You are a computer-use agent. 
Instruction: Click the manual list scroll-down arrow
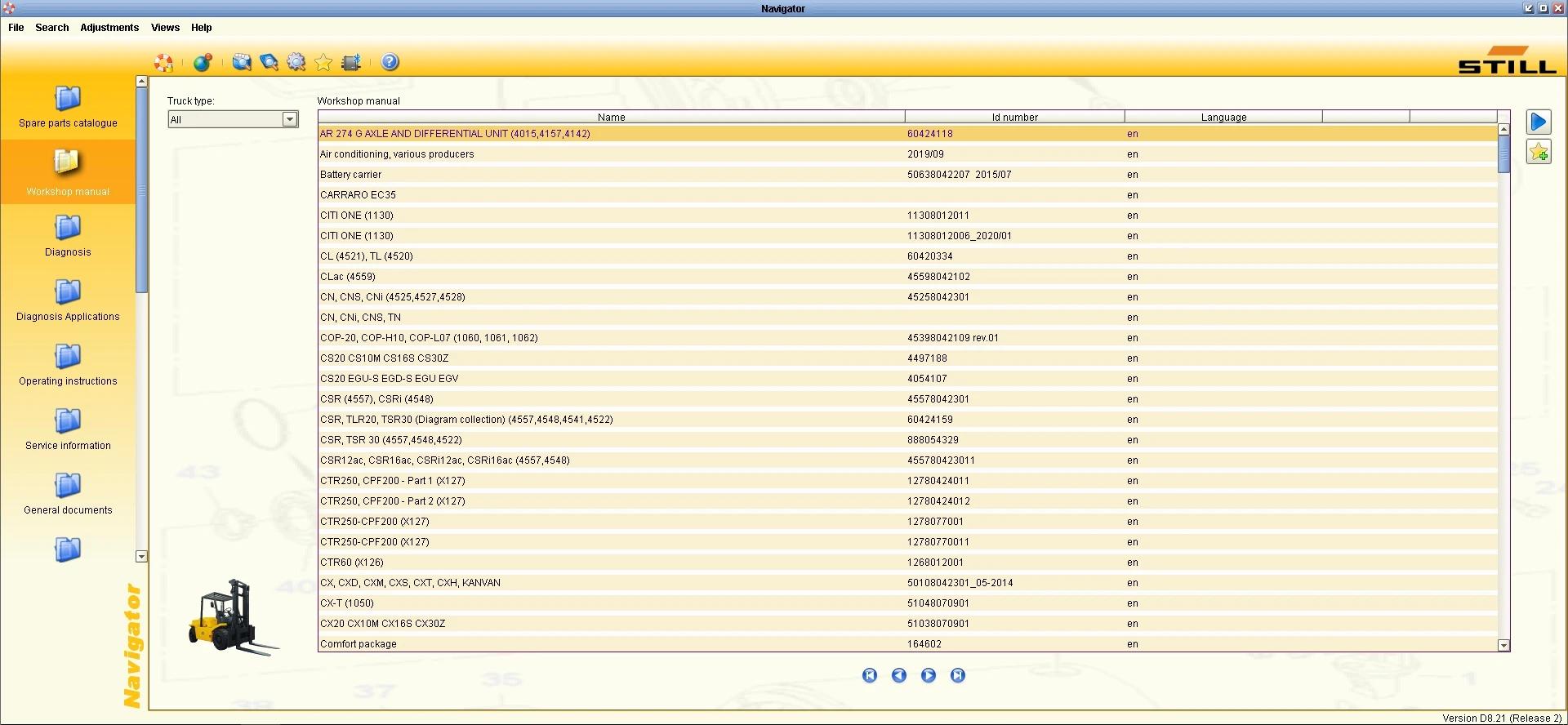pos(1503,645)
